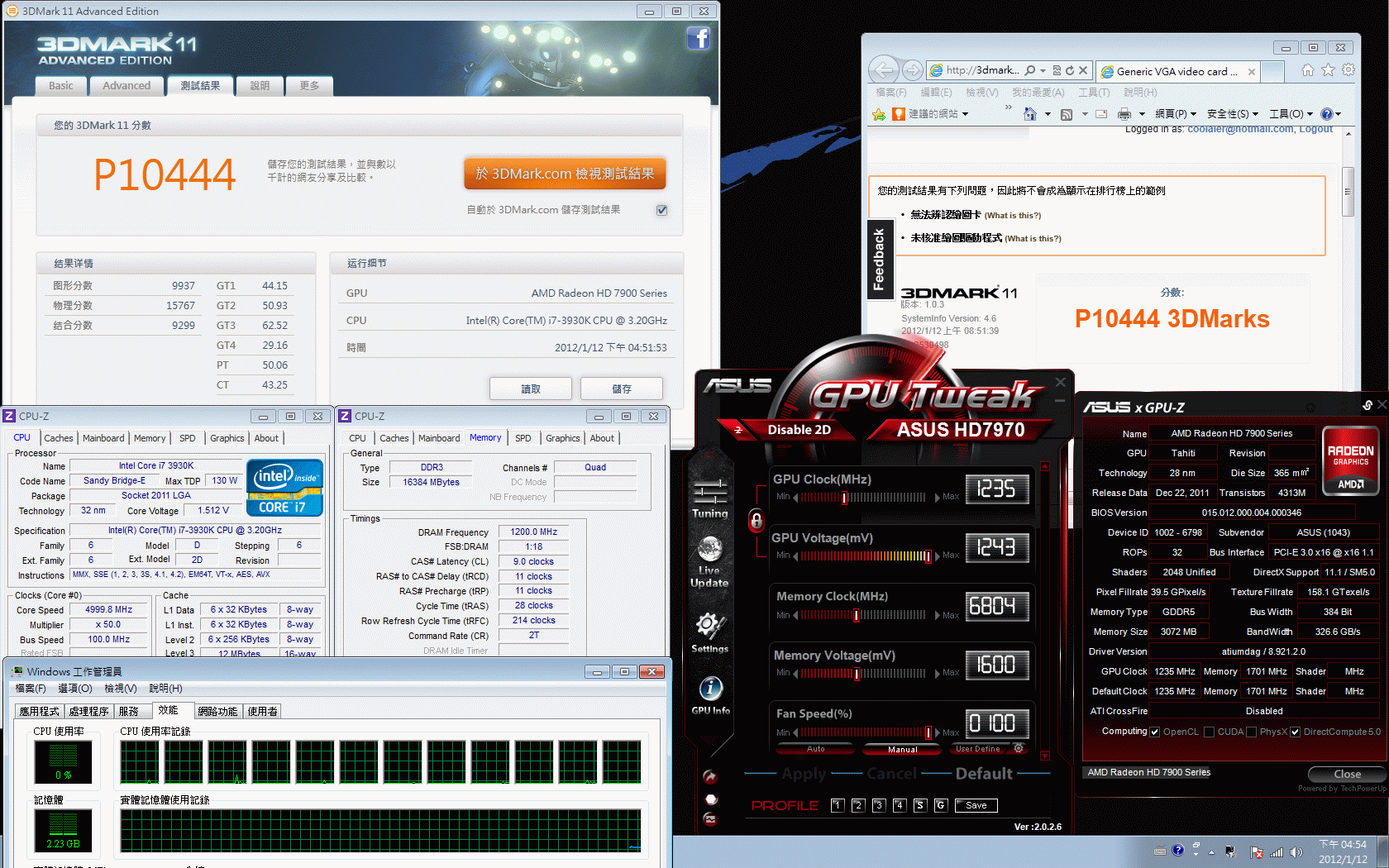Toggle PhysX checkbox in GPU-Z
Viewport: 1389px width, 868px height.
tap(1251, 732)
